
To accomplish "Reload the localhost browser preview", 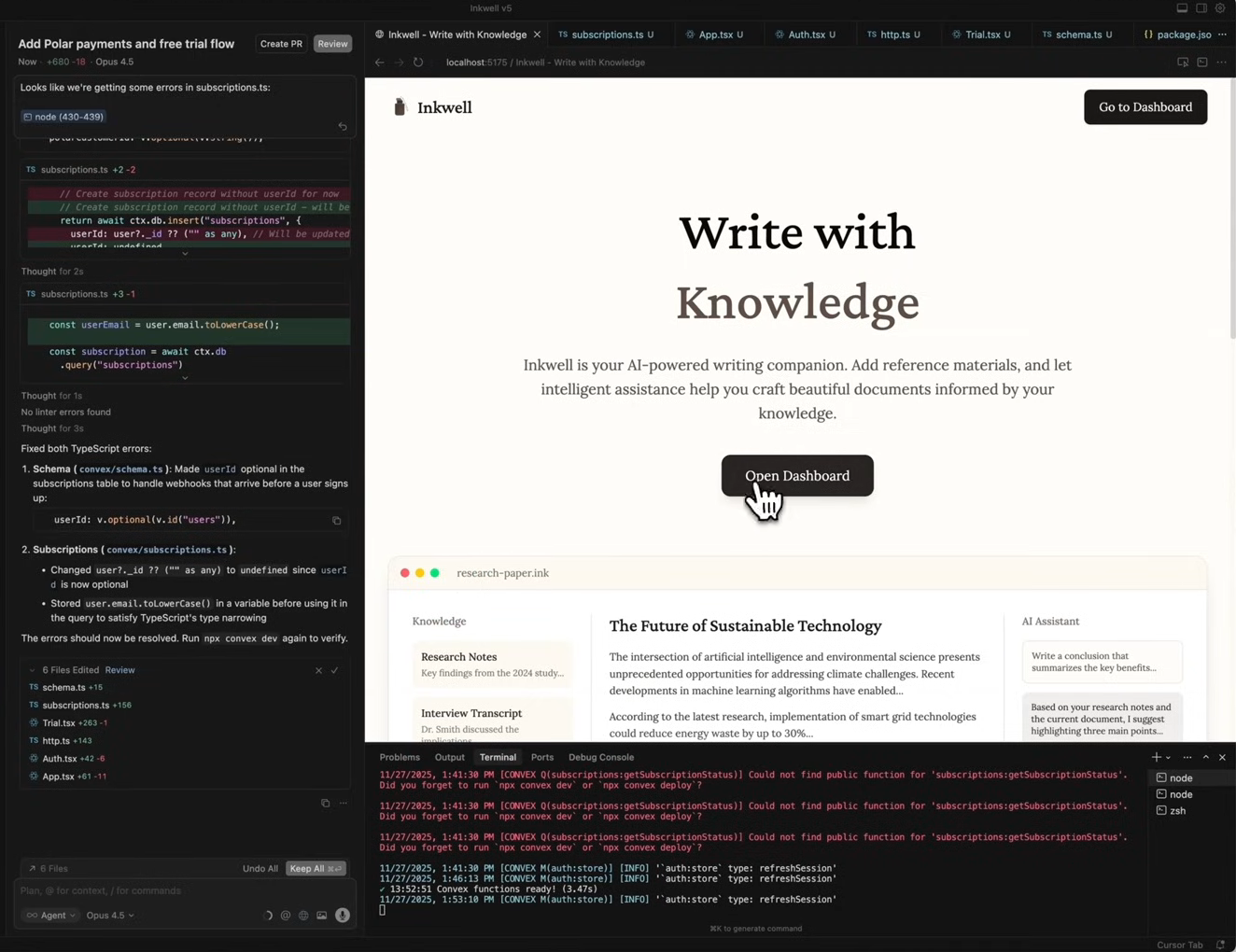I will 418,63.
